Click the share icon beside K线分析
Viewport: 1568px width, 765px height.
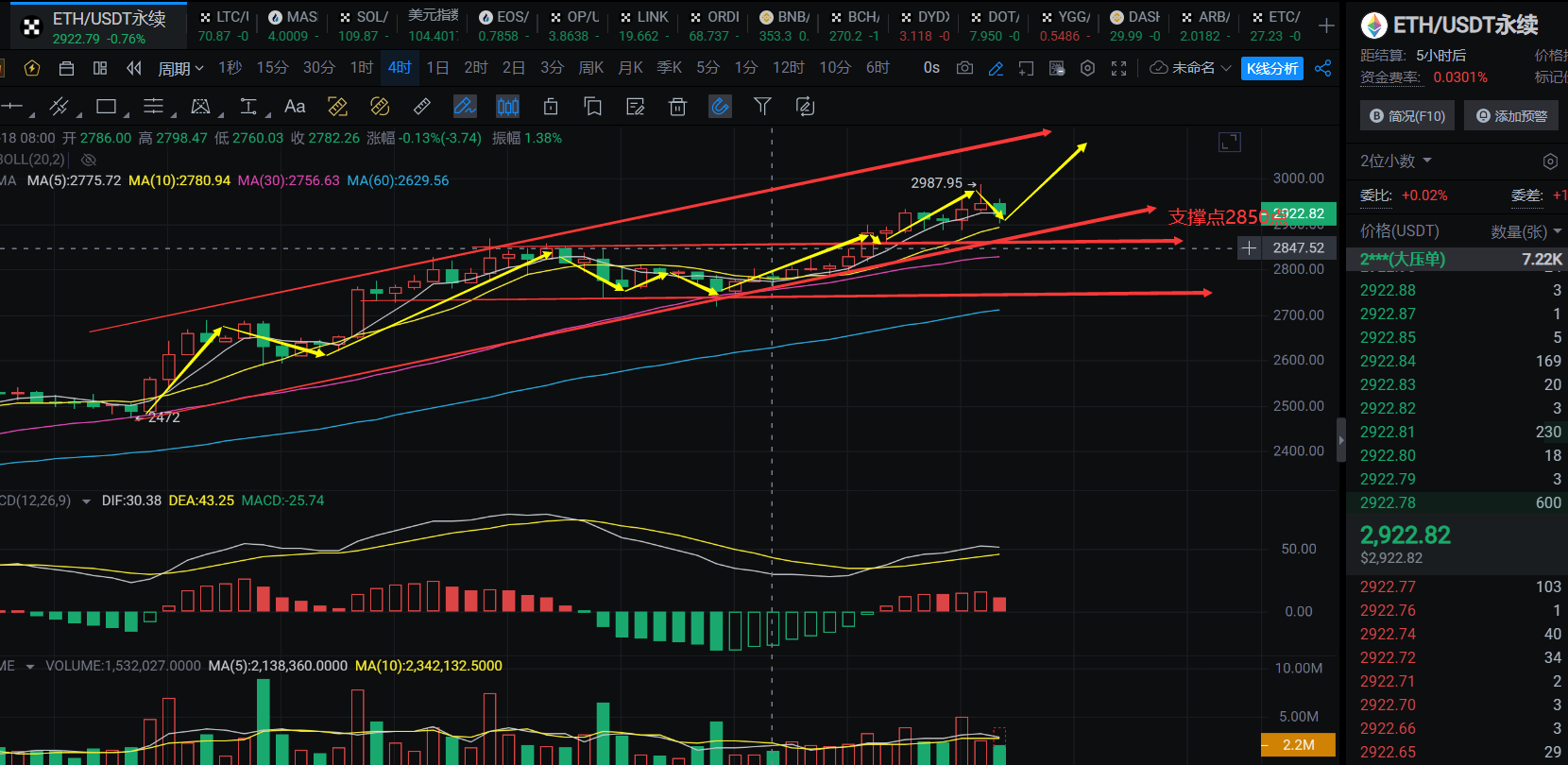point(1323,68)
